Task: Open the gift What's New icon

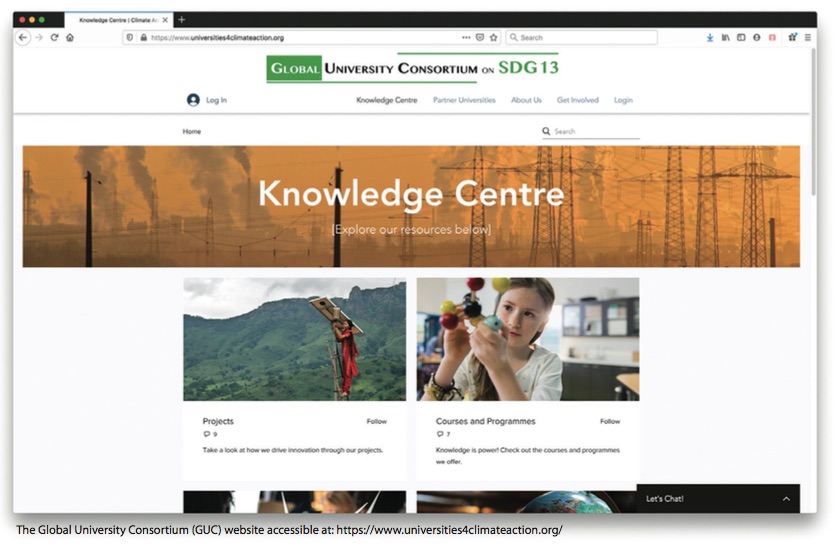Action: pyautogui.click(x=792, y=37)
